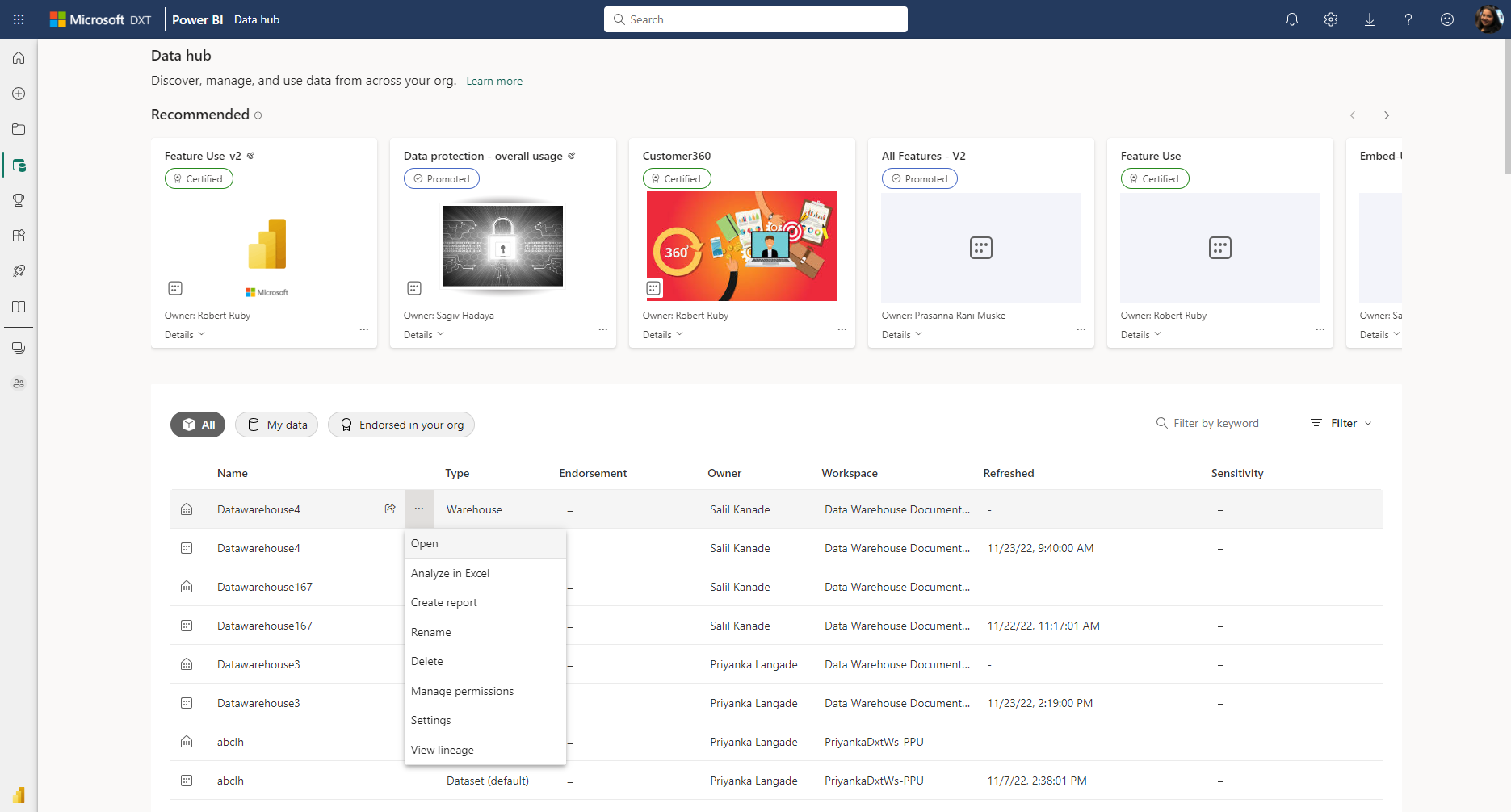Choose Open from context menu
The image size is (1511, 812).
tap(485, 543)
